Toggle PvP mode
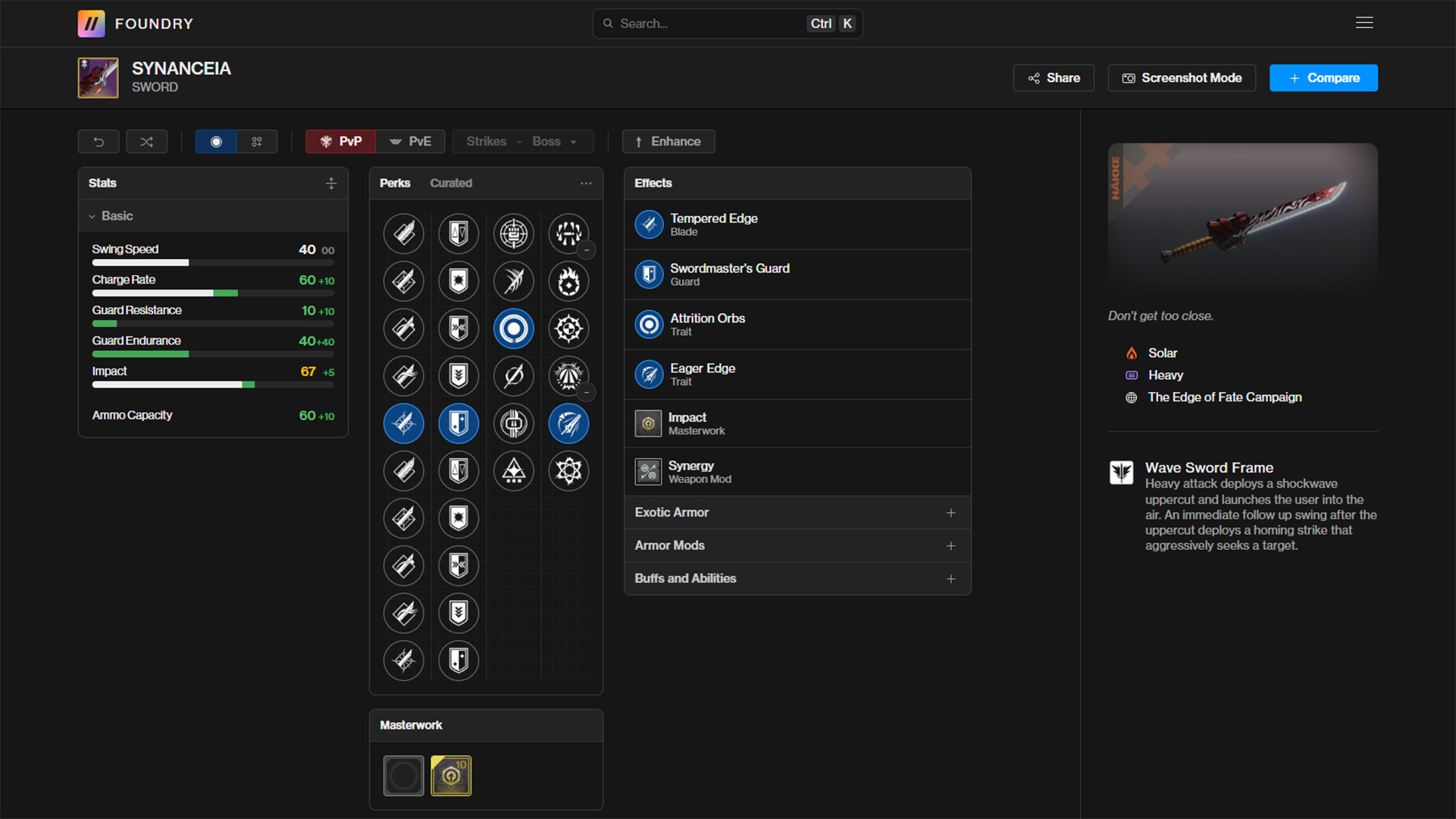The image size is (1456, 819). pyautogui.click(x=340, y=142)
